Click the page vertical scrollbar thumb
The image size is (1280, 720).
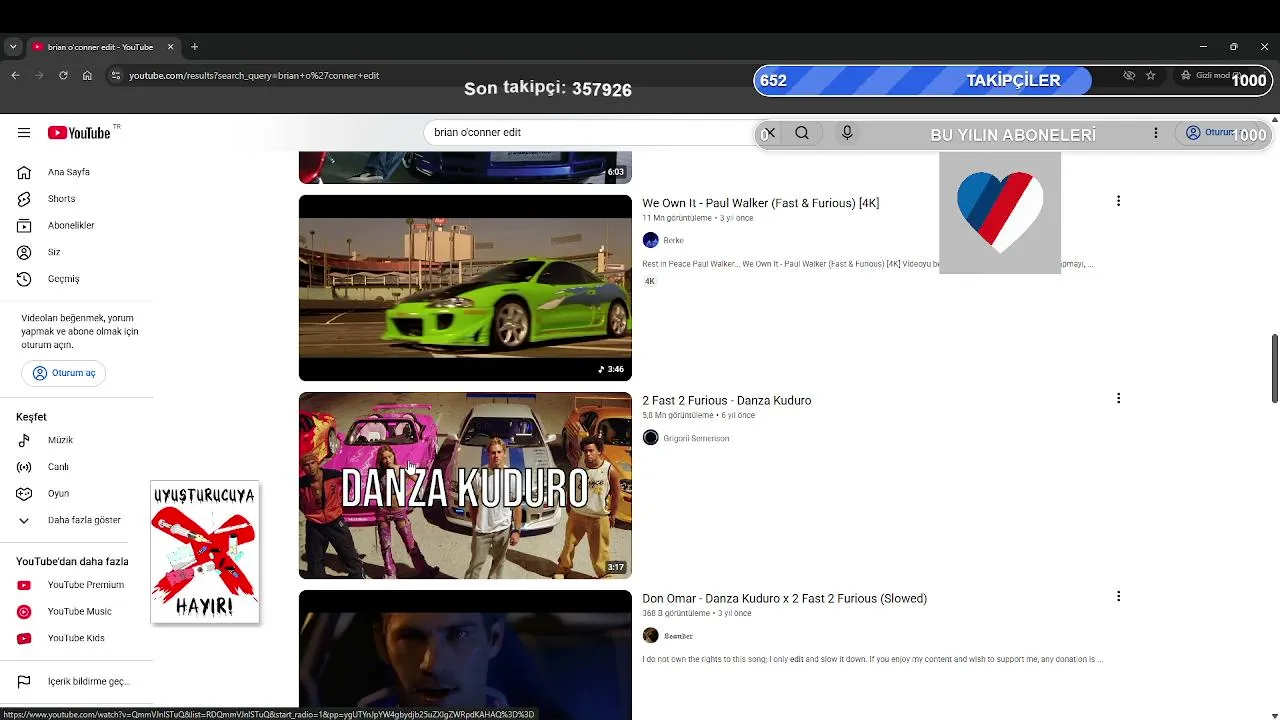1275,368
